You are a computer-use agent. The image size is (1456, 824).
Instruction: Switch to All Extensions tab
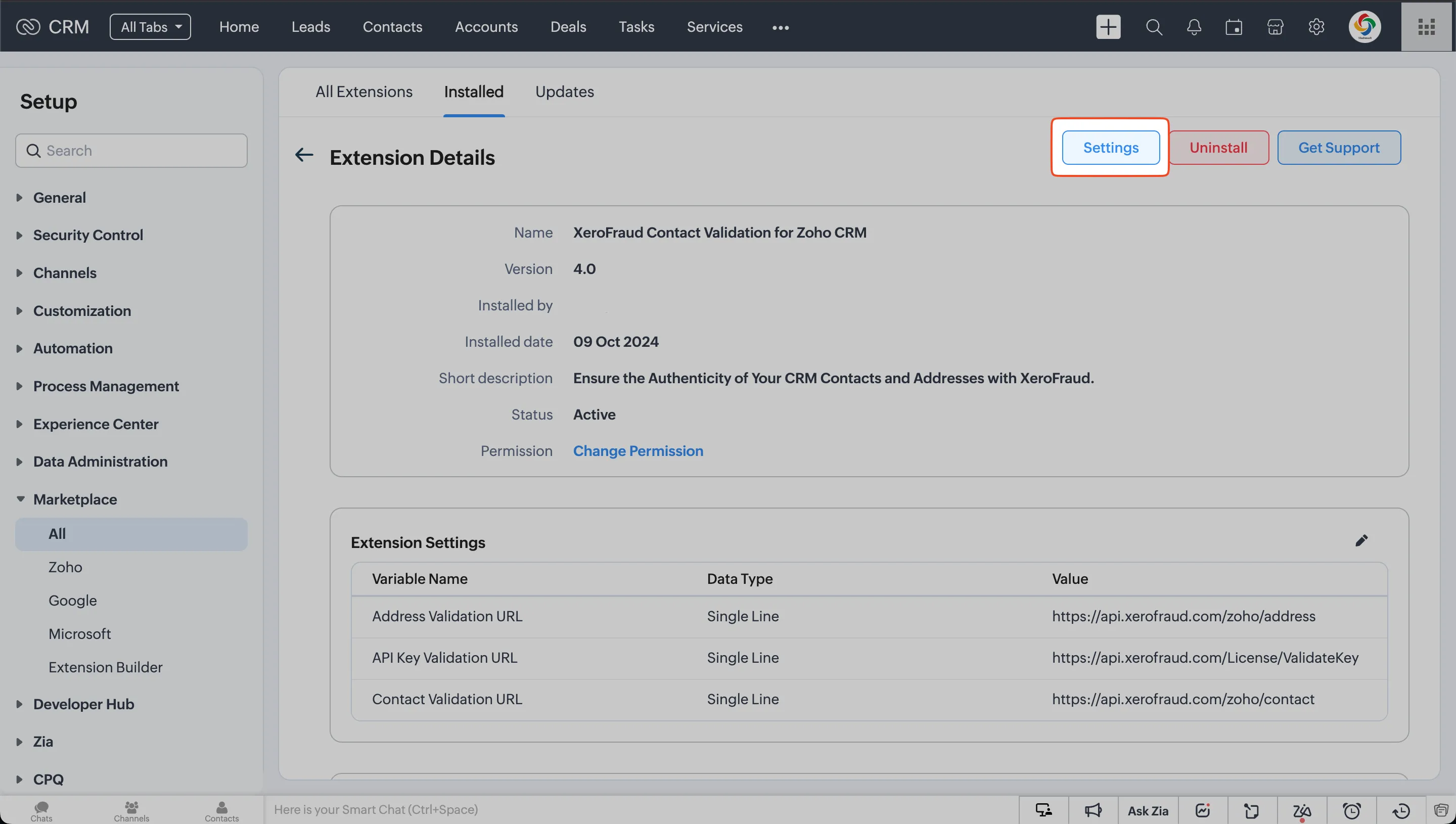tap(363, 92)
